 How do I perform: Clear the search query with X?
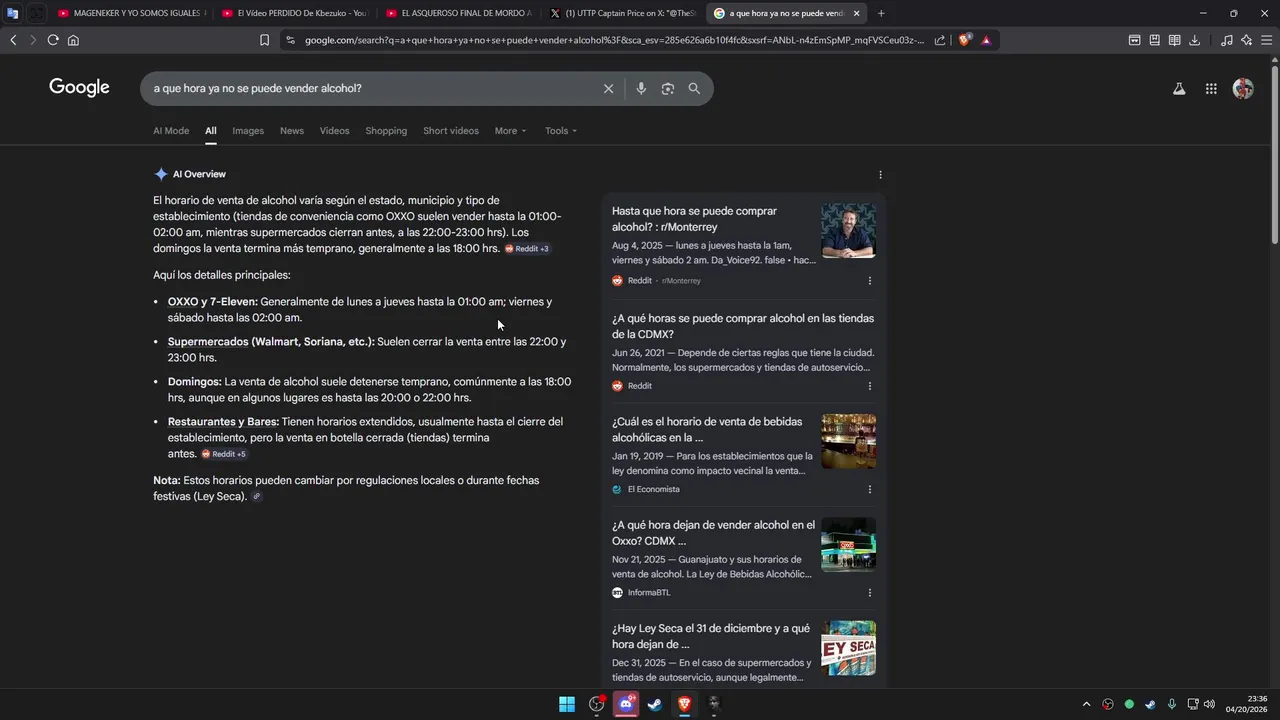click(608, 88)
